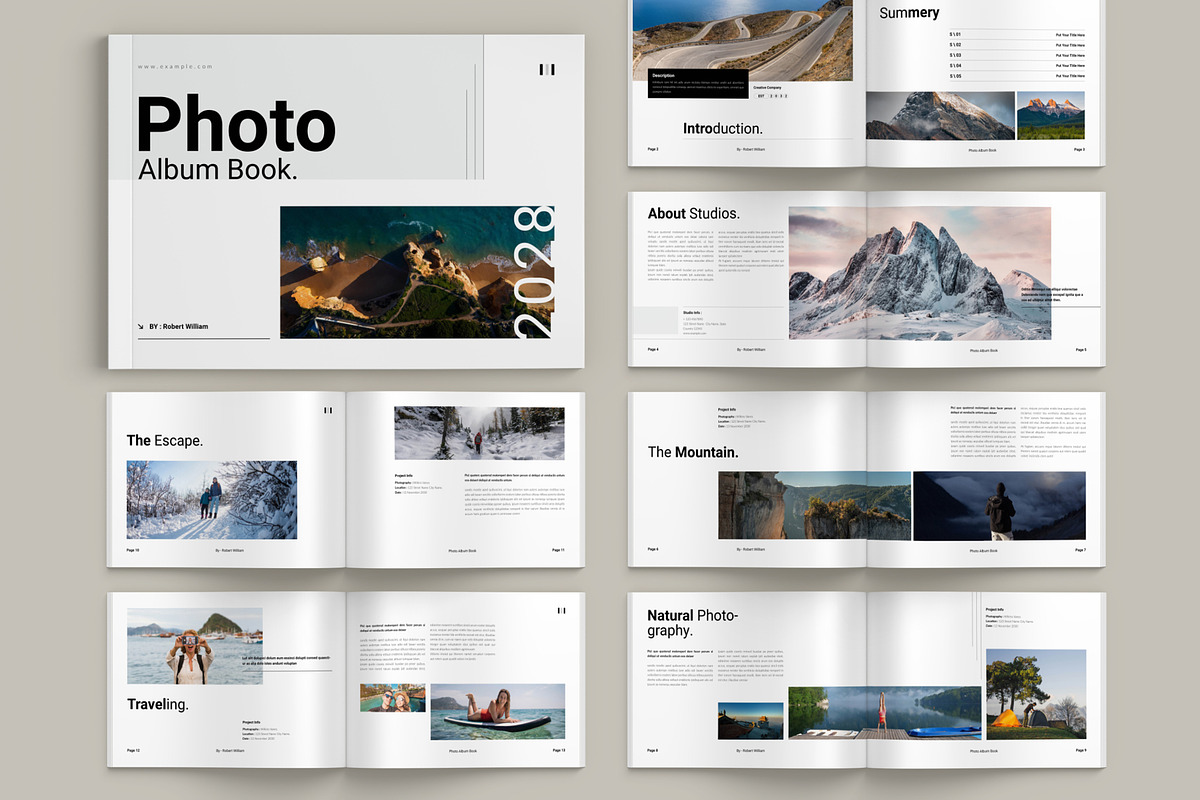Click 'Project Info' on page 11
1200x800 pixels.
pyautogui.click(x=404, y=476)
